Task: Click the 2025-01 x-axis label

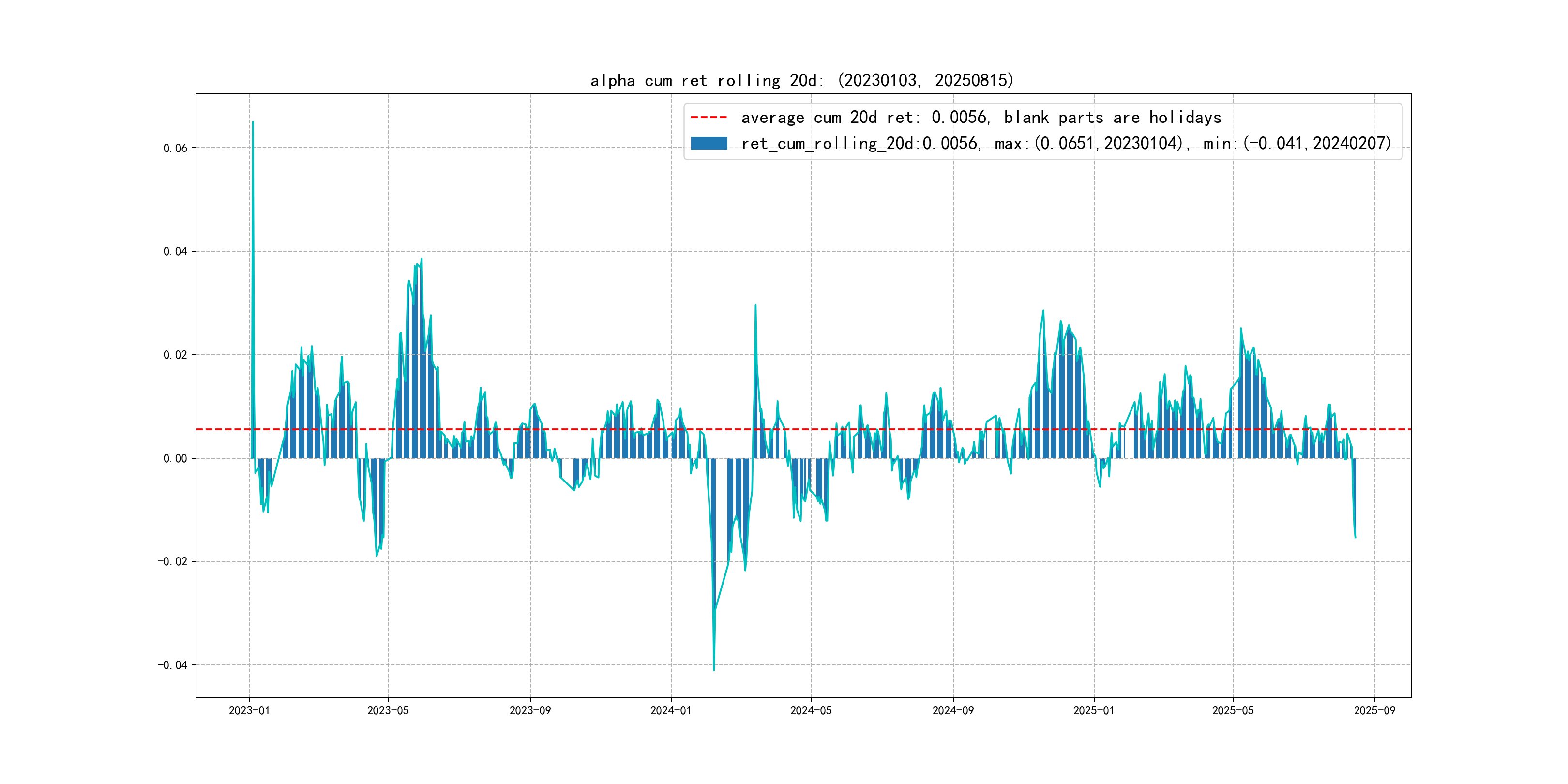Action: click(1093, 710)
